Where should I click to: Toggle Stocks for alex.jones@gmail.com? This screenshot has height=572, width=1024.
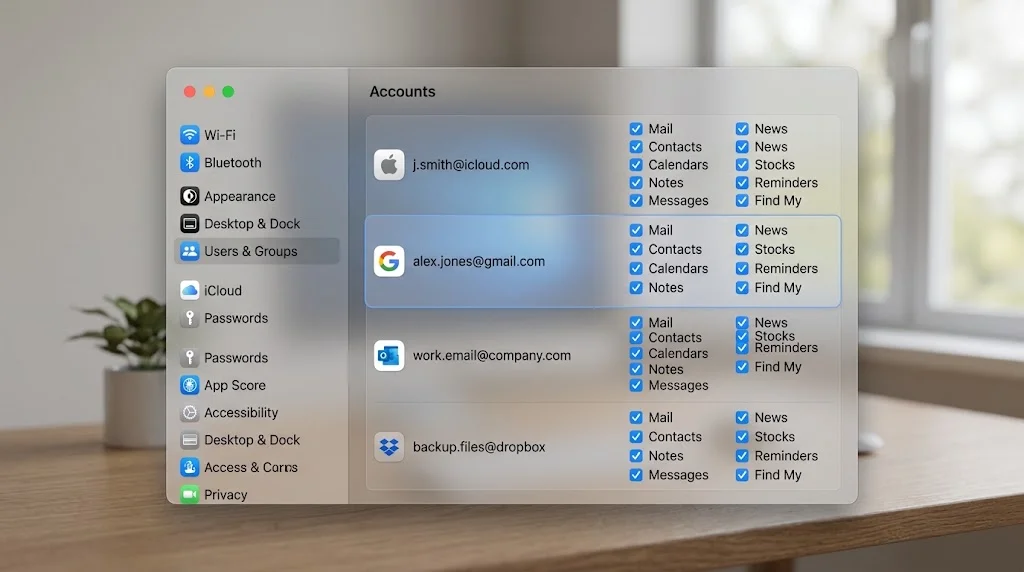click(x=742, y=249)
